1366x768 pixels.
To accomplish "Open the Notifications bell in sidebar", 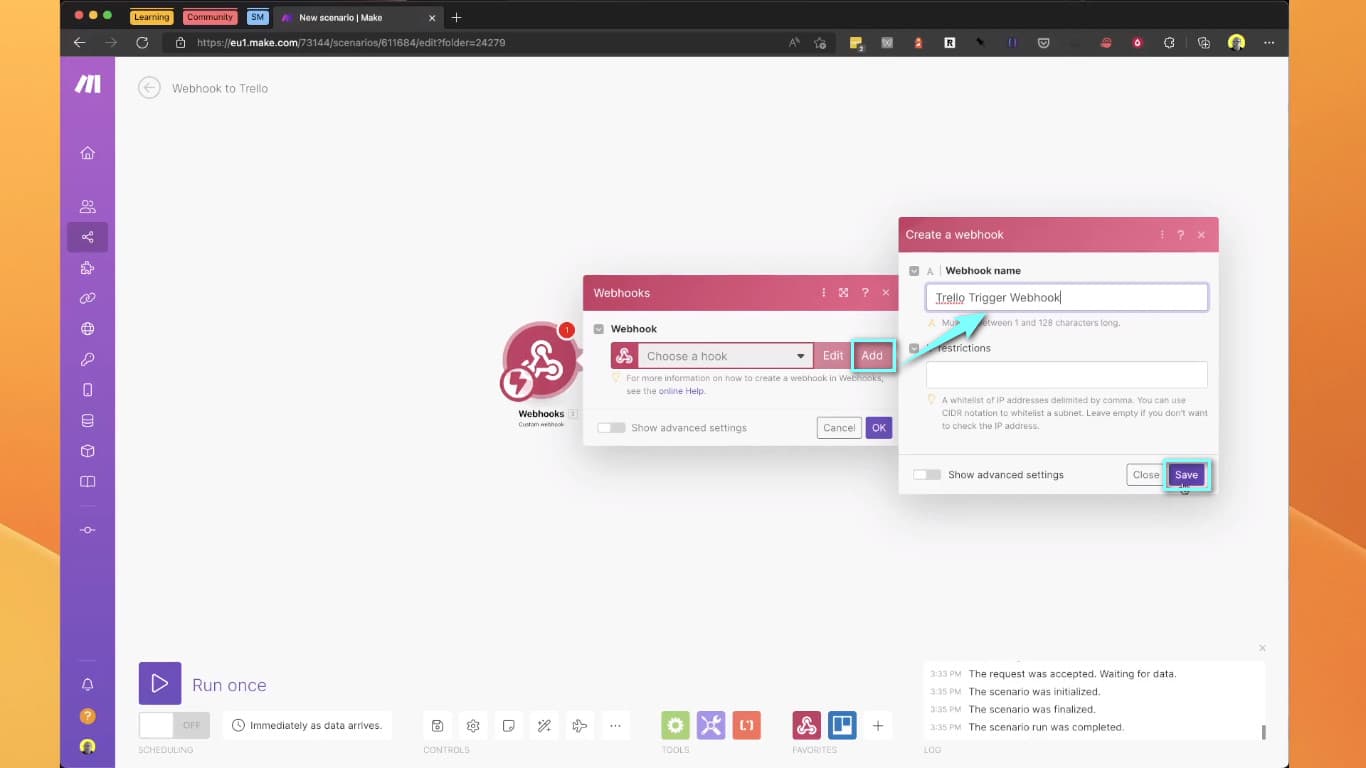I will 87,685.
